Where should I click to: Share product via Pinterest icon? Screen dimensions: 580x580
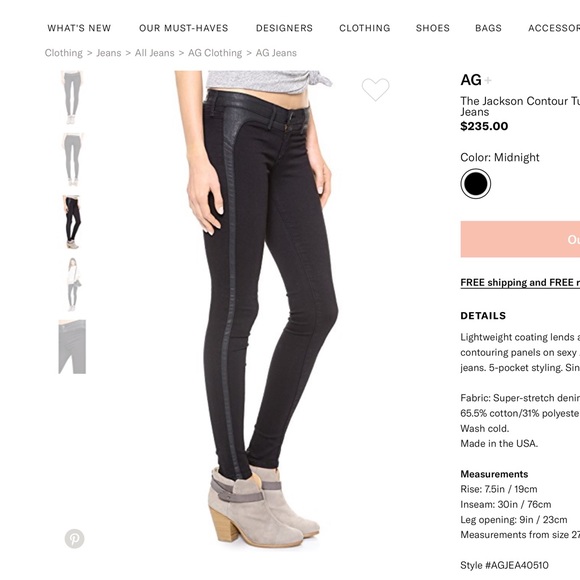pyautogui.click(x=74, y=539)
